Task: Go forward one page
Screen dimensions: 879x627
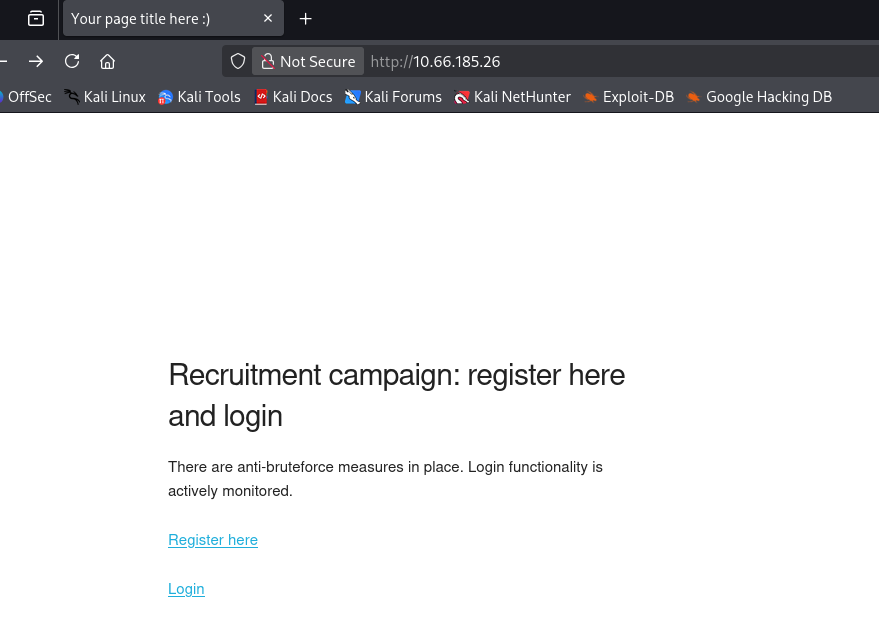Action: coord(36,61)
